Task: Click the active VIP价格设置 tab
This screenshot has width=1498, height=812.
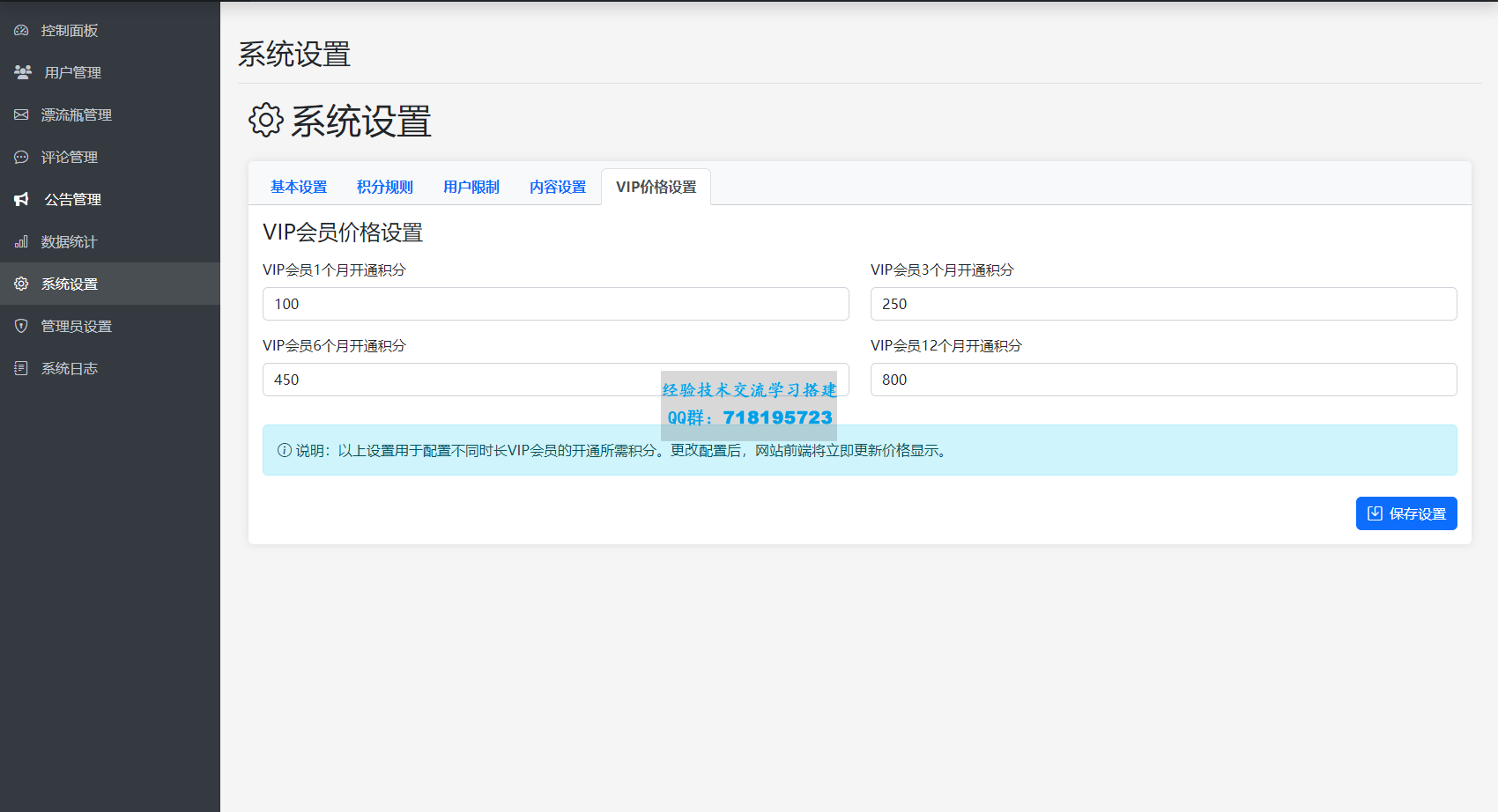Action: point(656,187)
